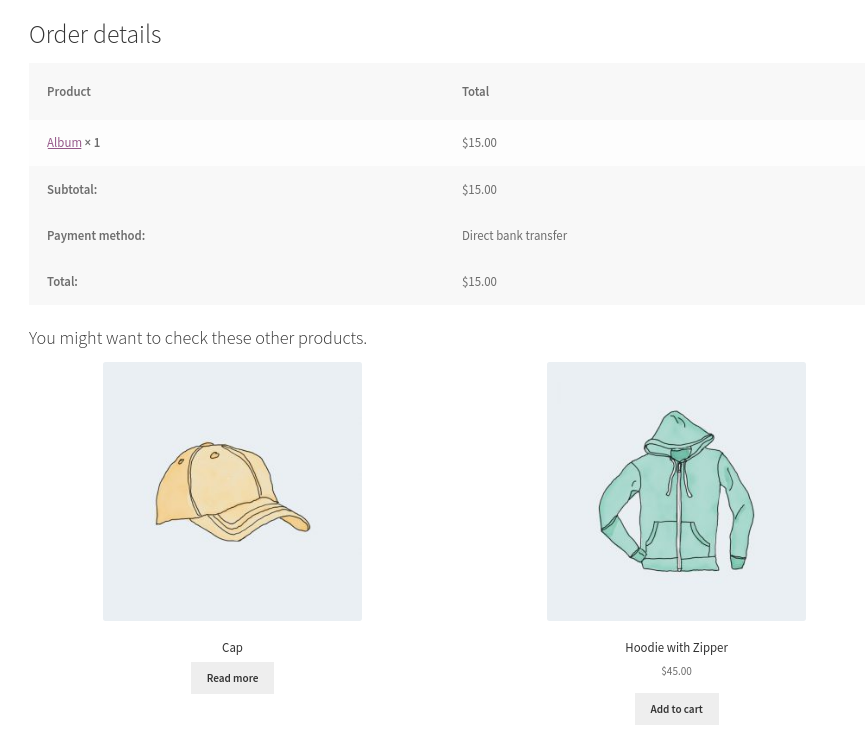Click the Hoodie with Zipper image
865x755 pixels.
point(676,491)
